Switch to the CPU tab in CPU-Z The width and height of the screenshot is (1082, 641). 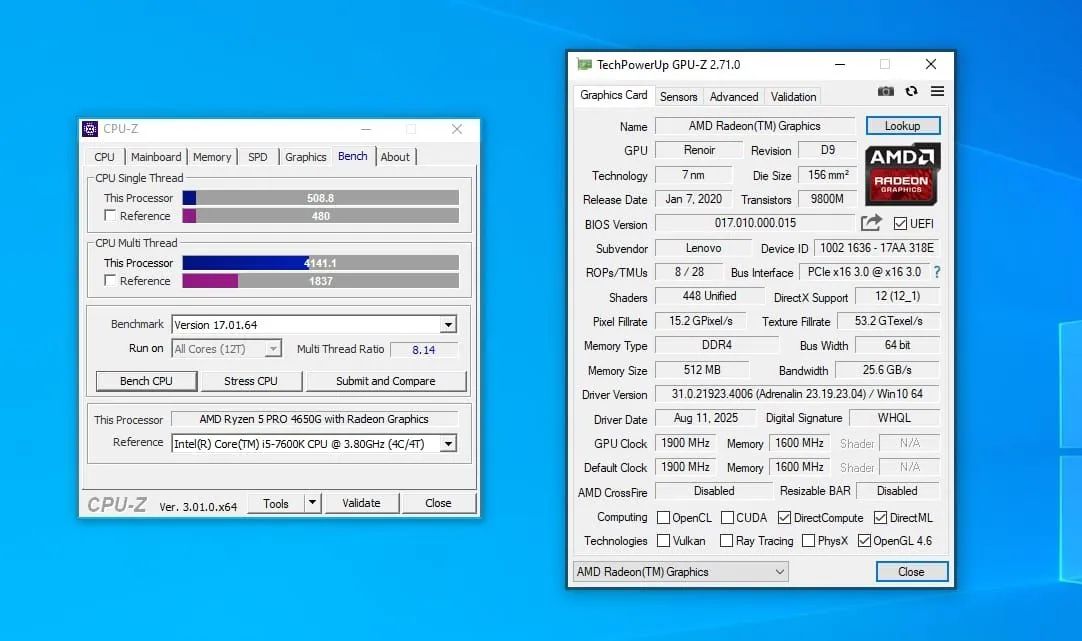pyautogui.click(x=104, y=157)
